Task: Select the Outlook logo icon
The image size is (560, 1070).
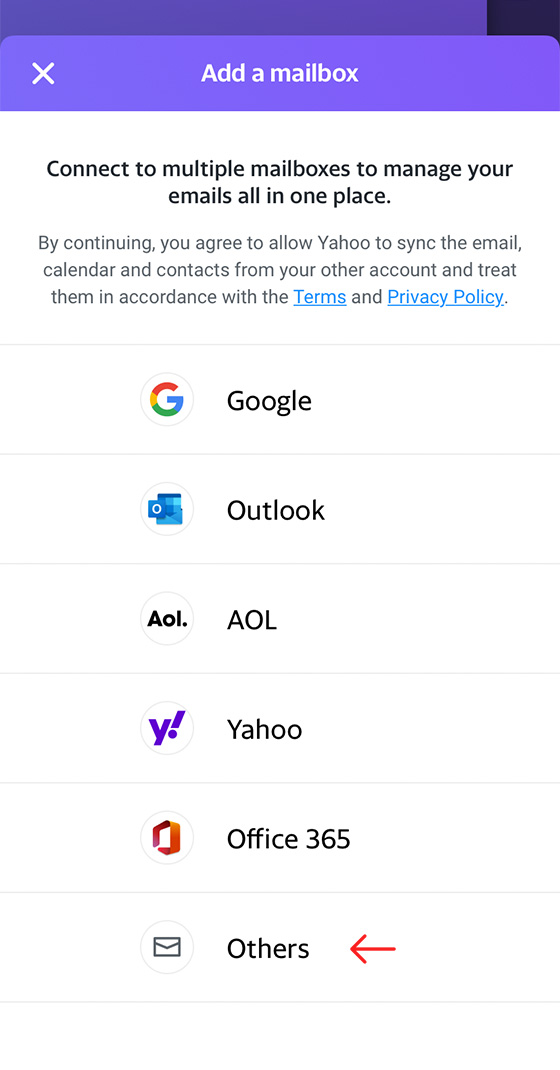Action: click(x=167, y=509)
